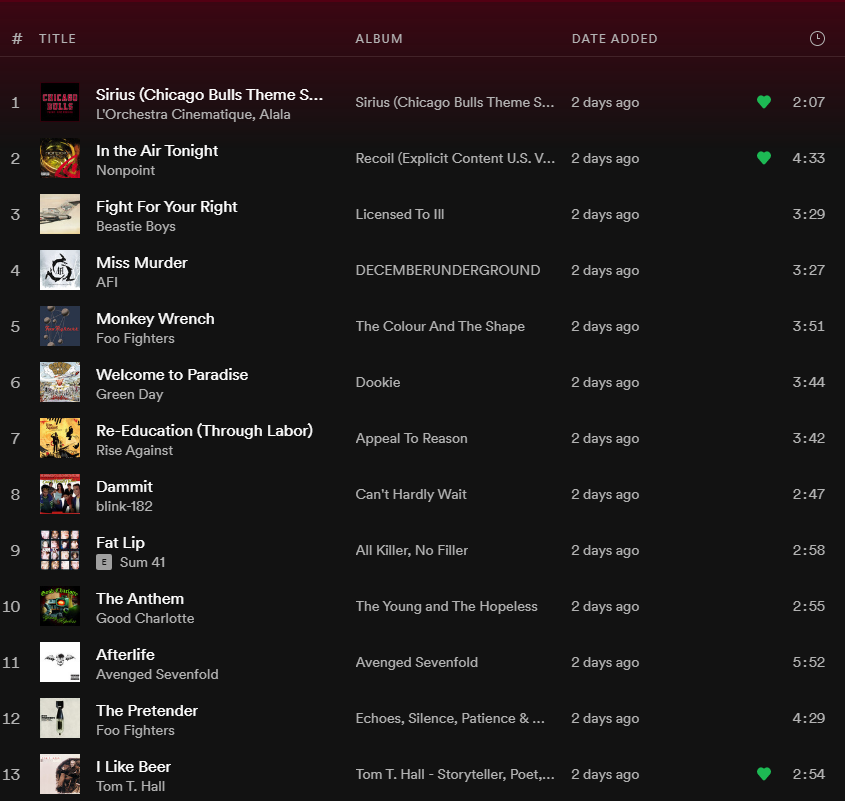Screen dimensions: 845x801
Task: Click the explicit E badge on Fat Lip
Action: tap(103, 563)
